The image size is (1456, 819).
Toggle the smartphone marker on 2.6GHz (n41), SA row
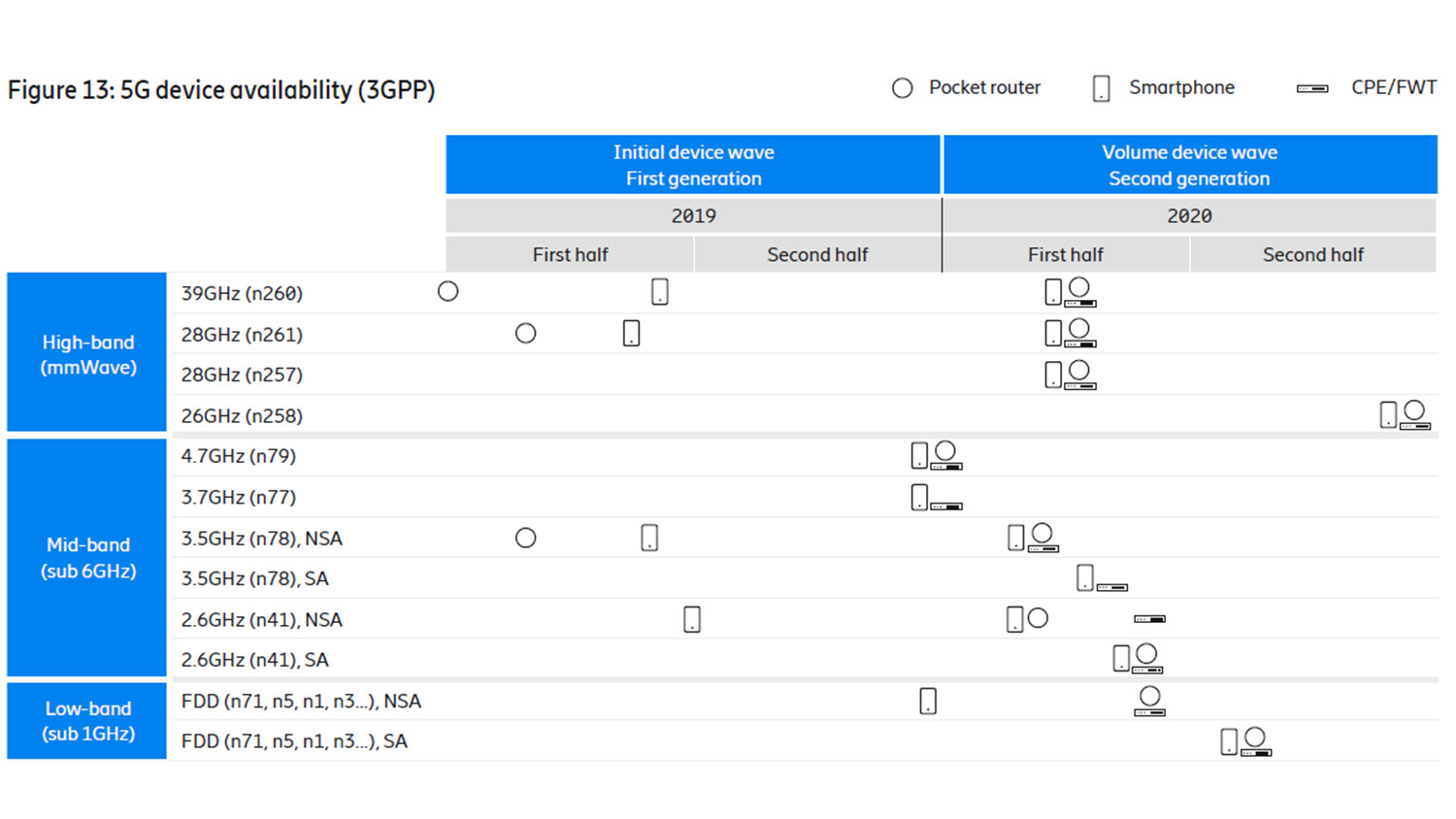1122,657
